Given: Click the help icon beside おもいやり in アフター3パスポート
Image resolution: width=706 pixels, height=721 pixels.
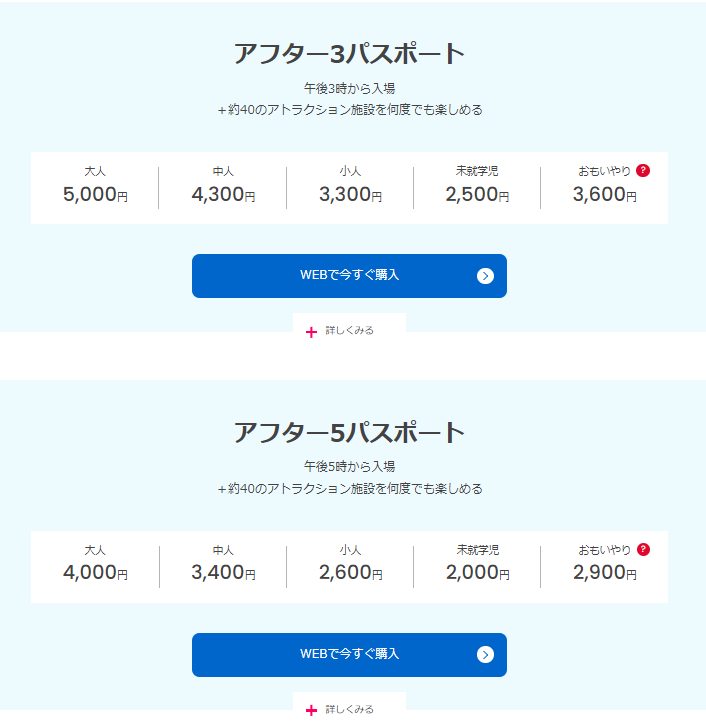Looking at the screenshot, I should pos(643,170).
